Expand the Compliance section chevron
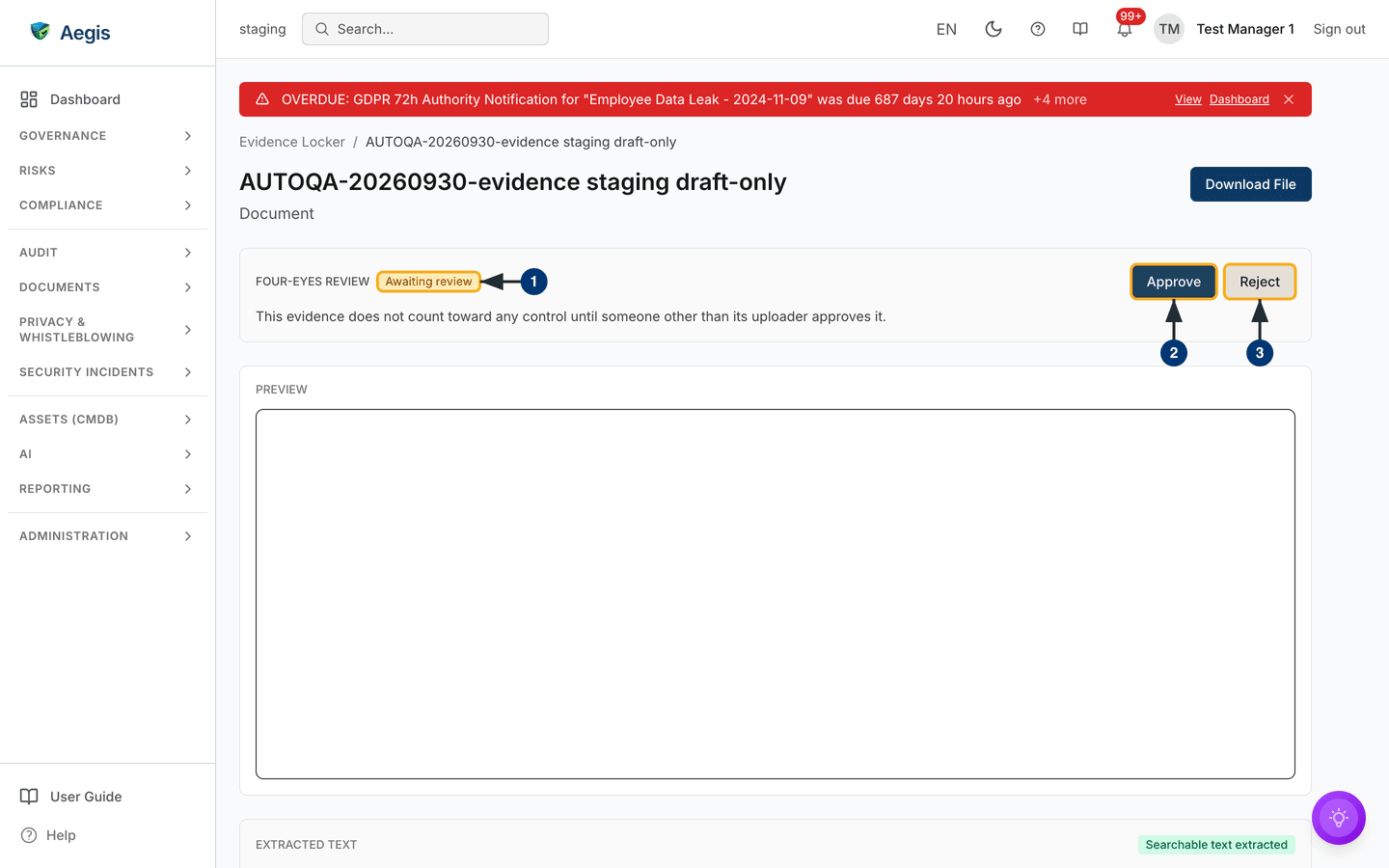1389x868 pixels. tap(188, 205)
